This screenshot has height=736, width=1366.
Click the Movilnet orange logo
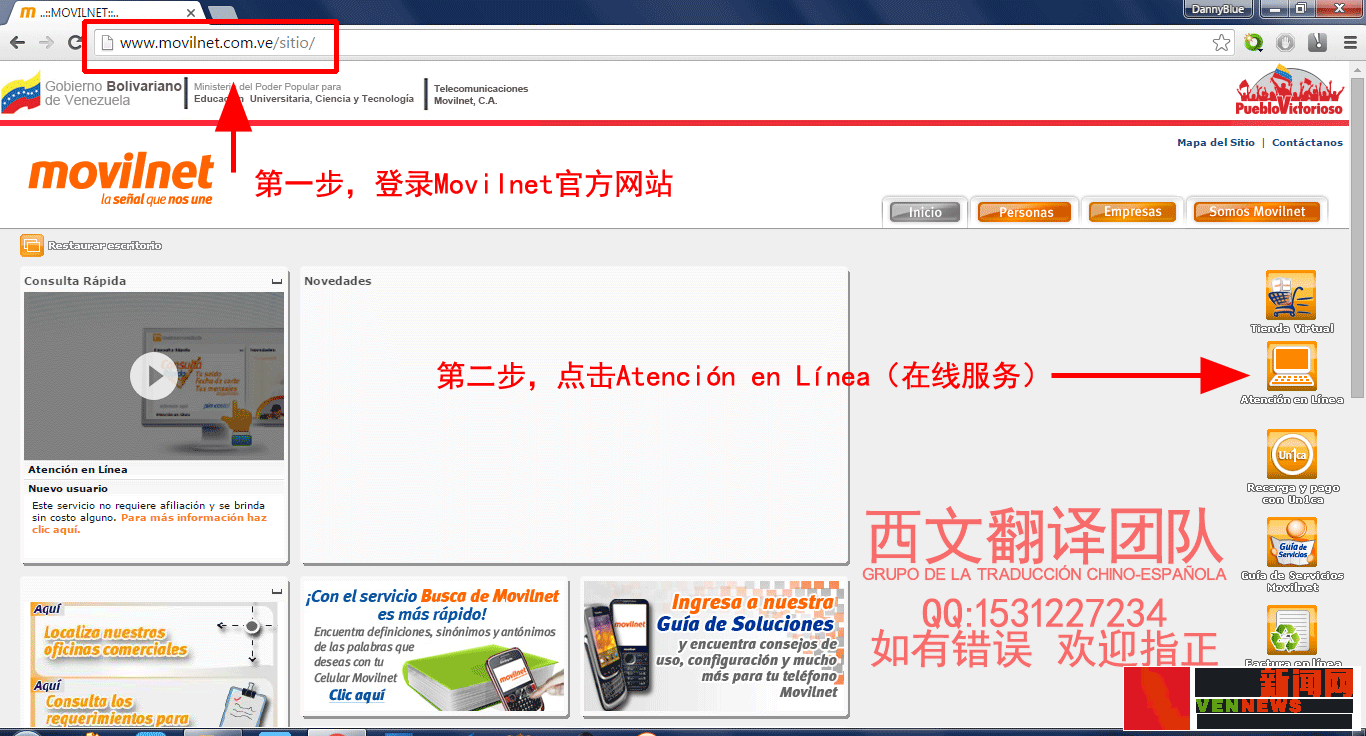121,179
